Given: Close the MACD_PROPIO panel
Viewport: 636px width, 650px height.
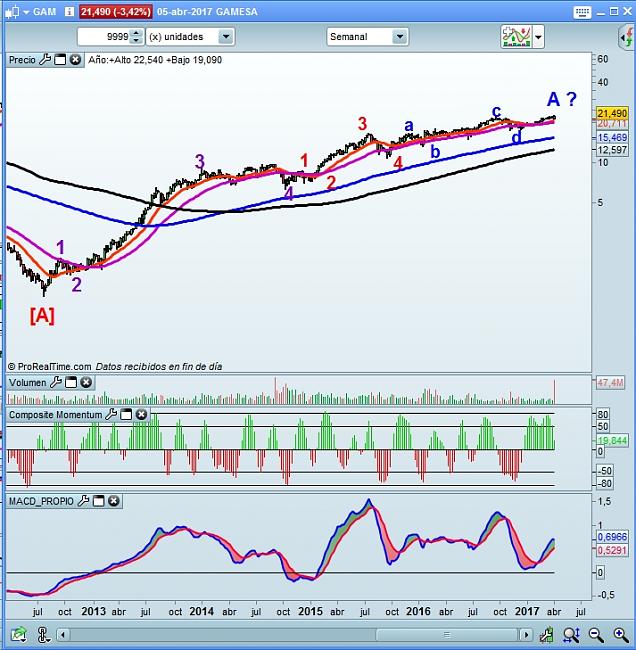Looking at the screenshot, I should coord(114,501).
